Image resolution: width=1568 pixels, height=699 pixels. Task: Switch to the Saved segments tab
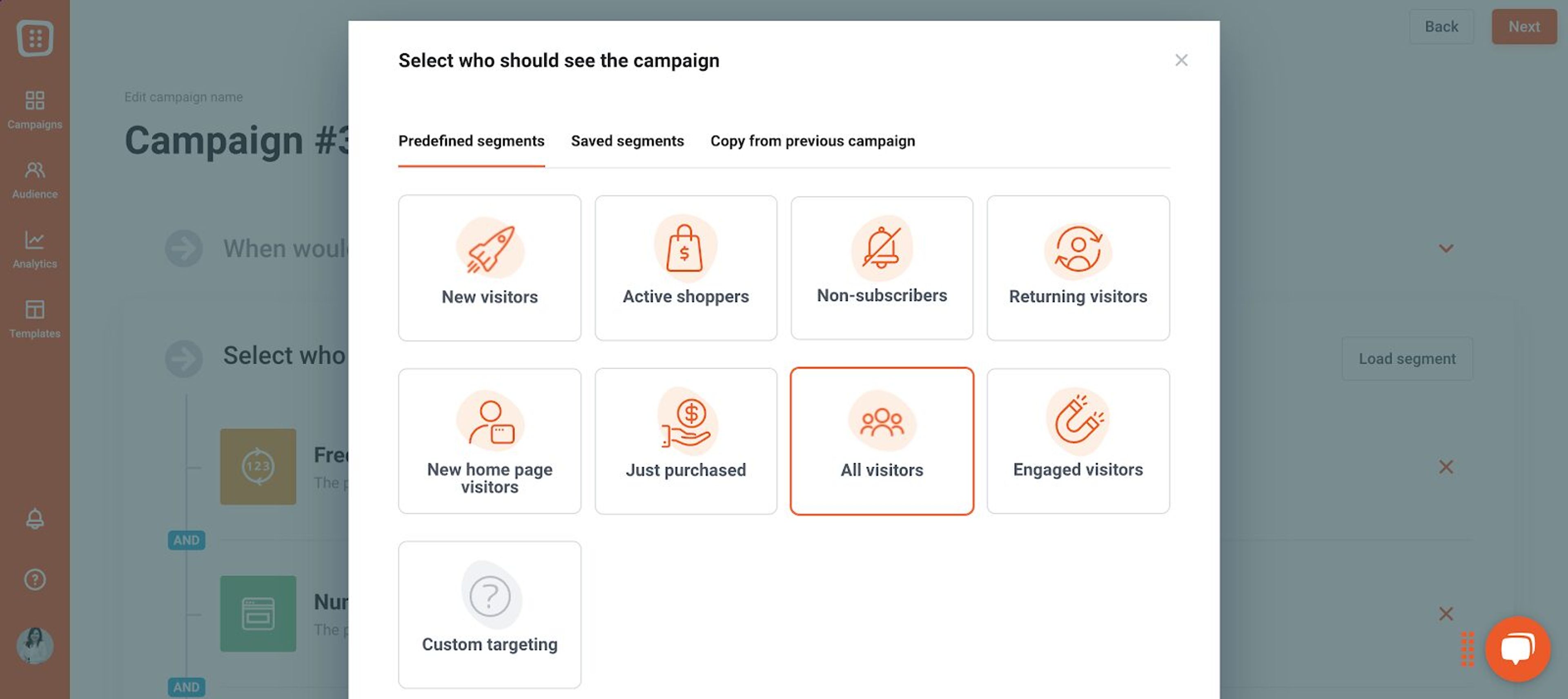[627, 141]
